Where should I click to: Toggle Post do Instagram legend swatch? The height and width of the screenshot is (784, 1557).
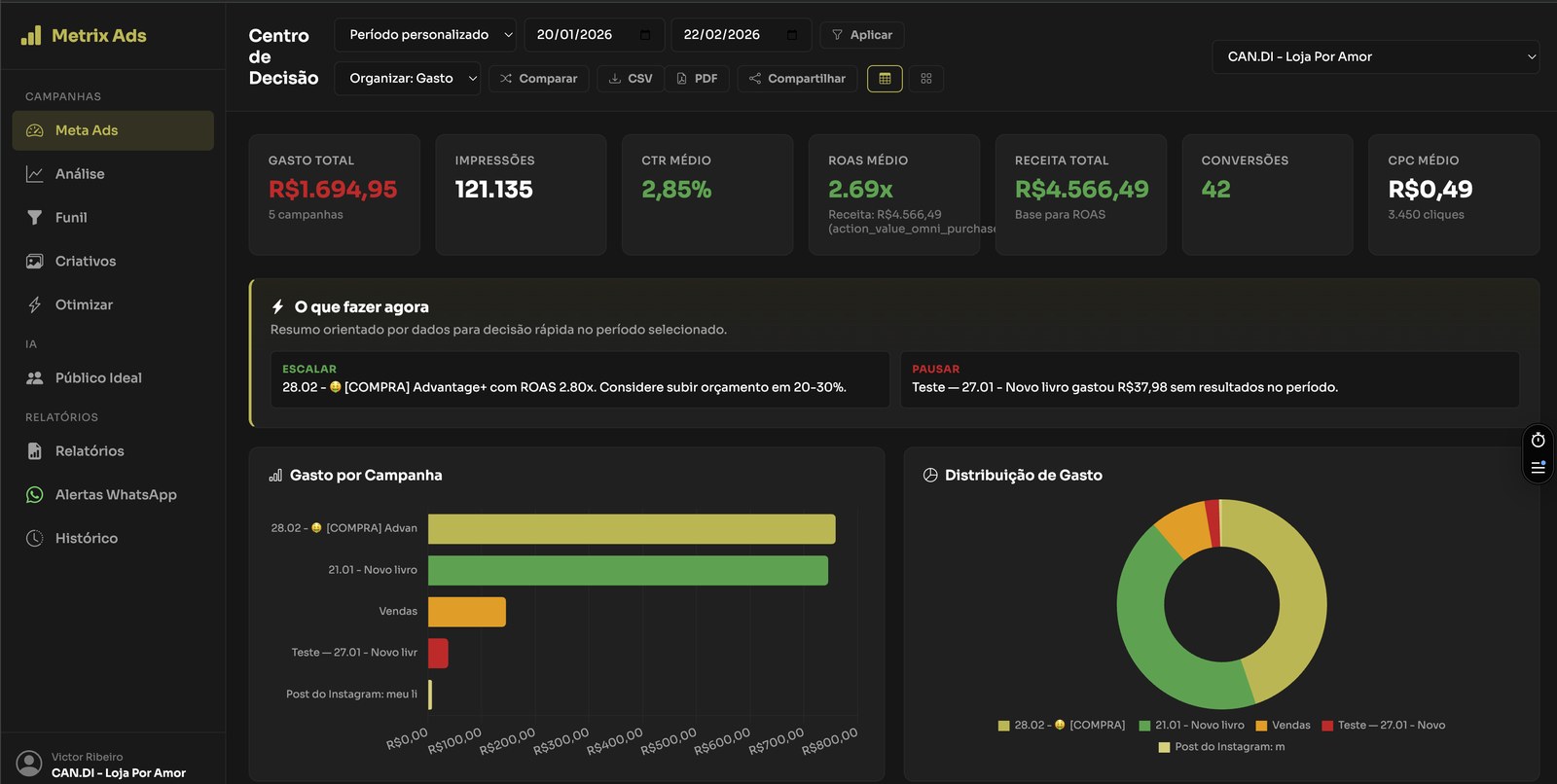pyautogui.click(x=1164, y=747)
